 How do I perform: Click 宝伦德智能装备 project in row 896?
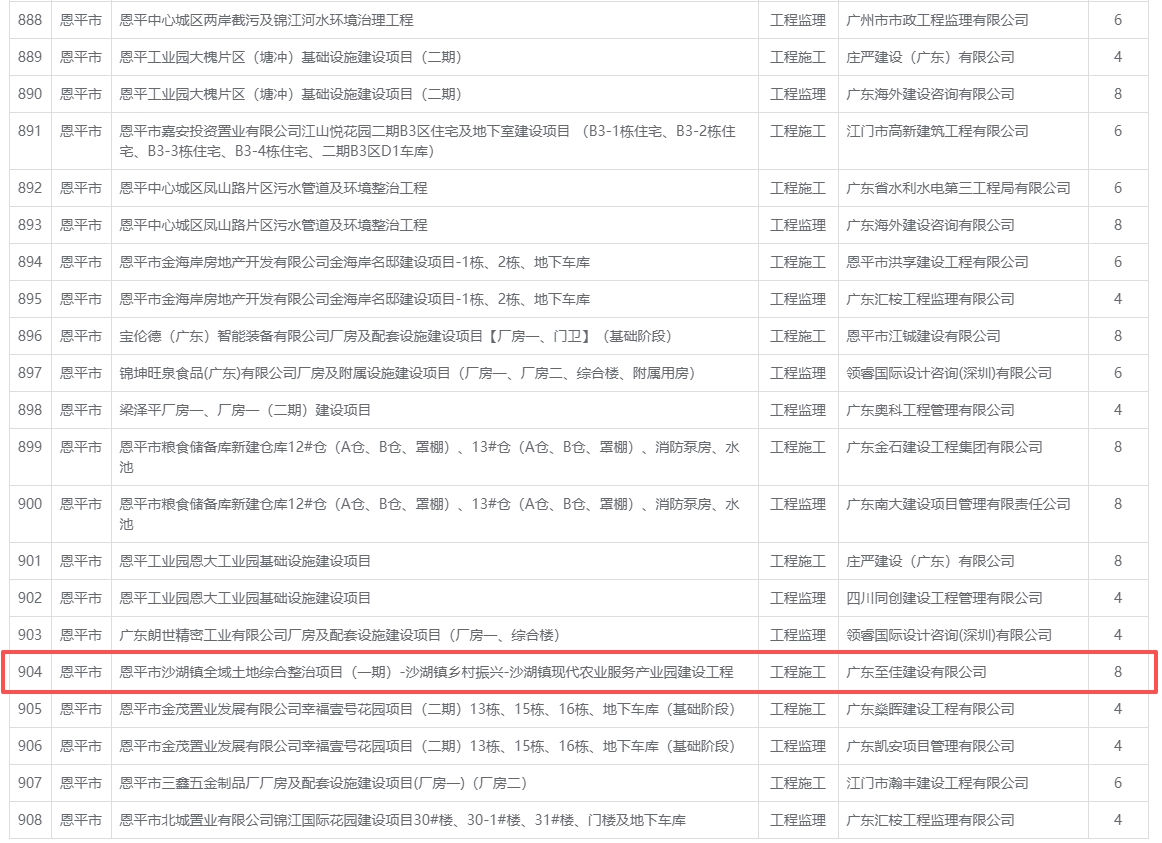tap(395, 336)
